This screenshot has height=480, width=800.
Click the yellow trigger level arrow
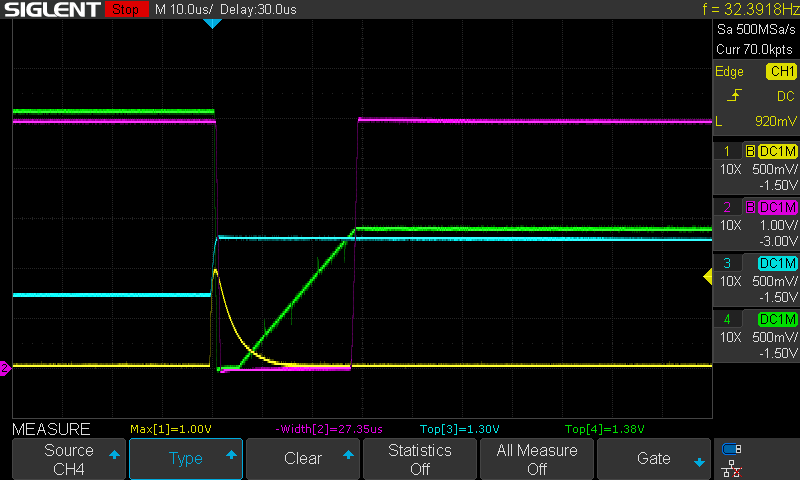tap(706, 278)
